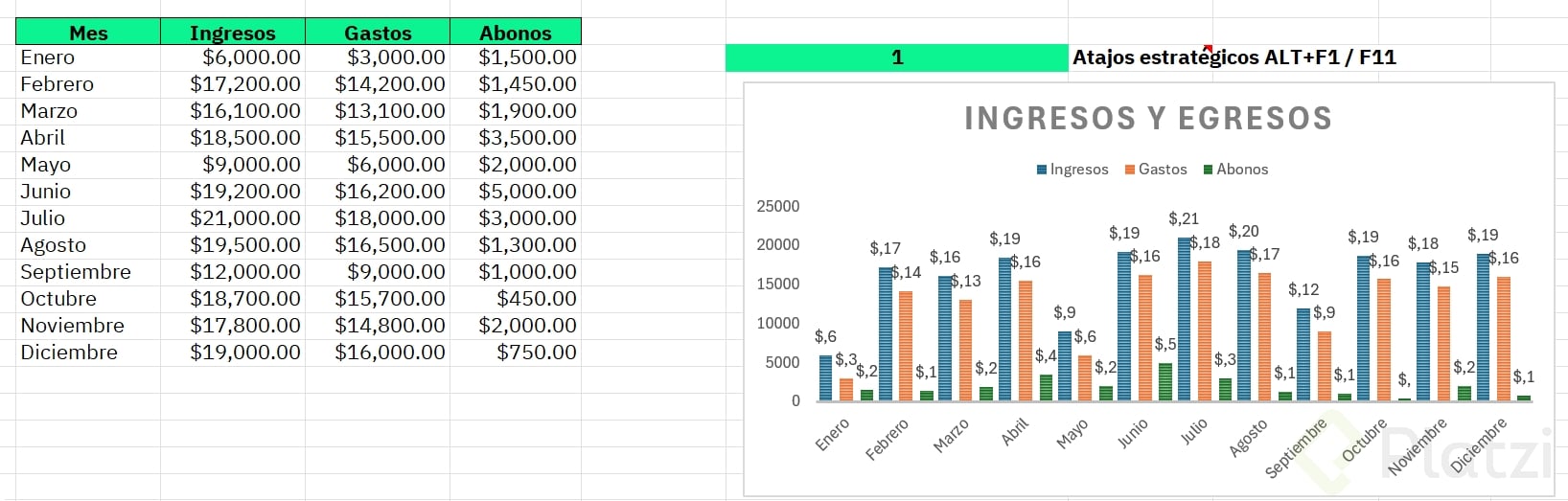Click the "Diciembre" axis label in chart

pyautogui.click(x=1479, y=444)
